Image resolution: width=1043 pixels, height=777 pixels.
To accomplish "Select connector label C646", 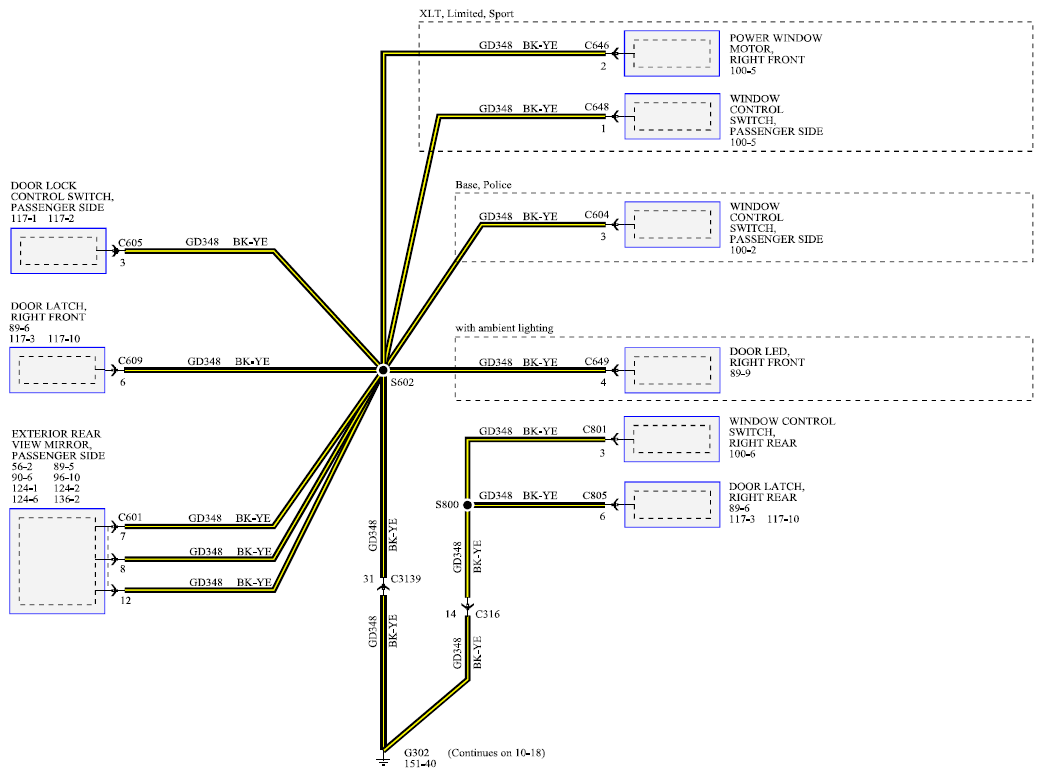I will (597, 45).
